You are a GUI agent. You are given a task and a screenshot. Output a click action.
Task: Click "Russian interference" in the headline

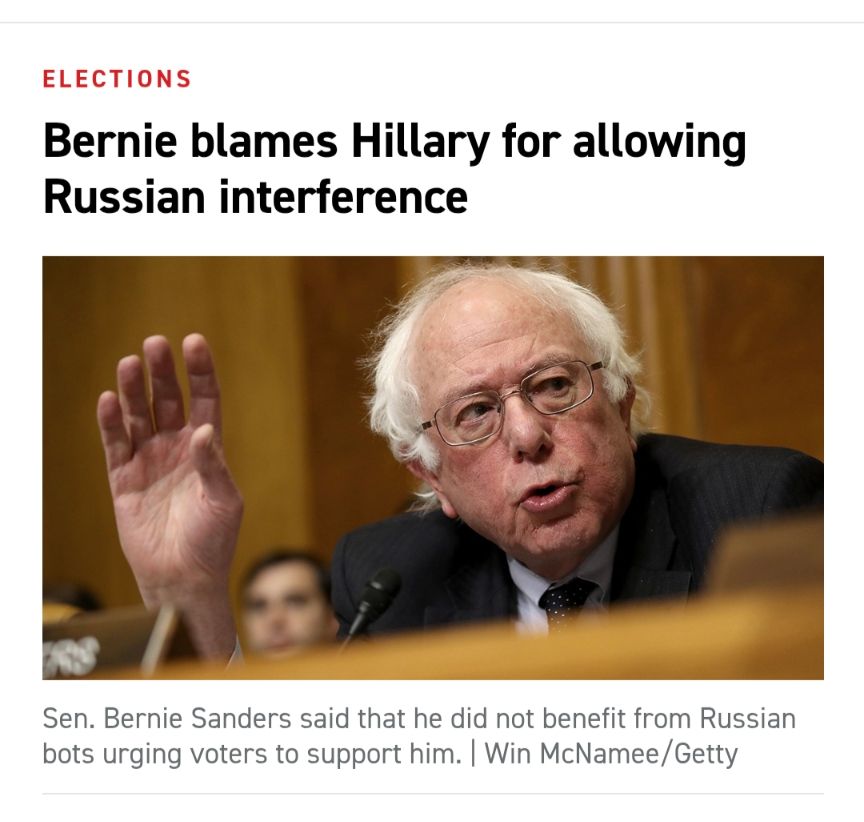[x=255, y=197]
